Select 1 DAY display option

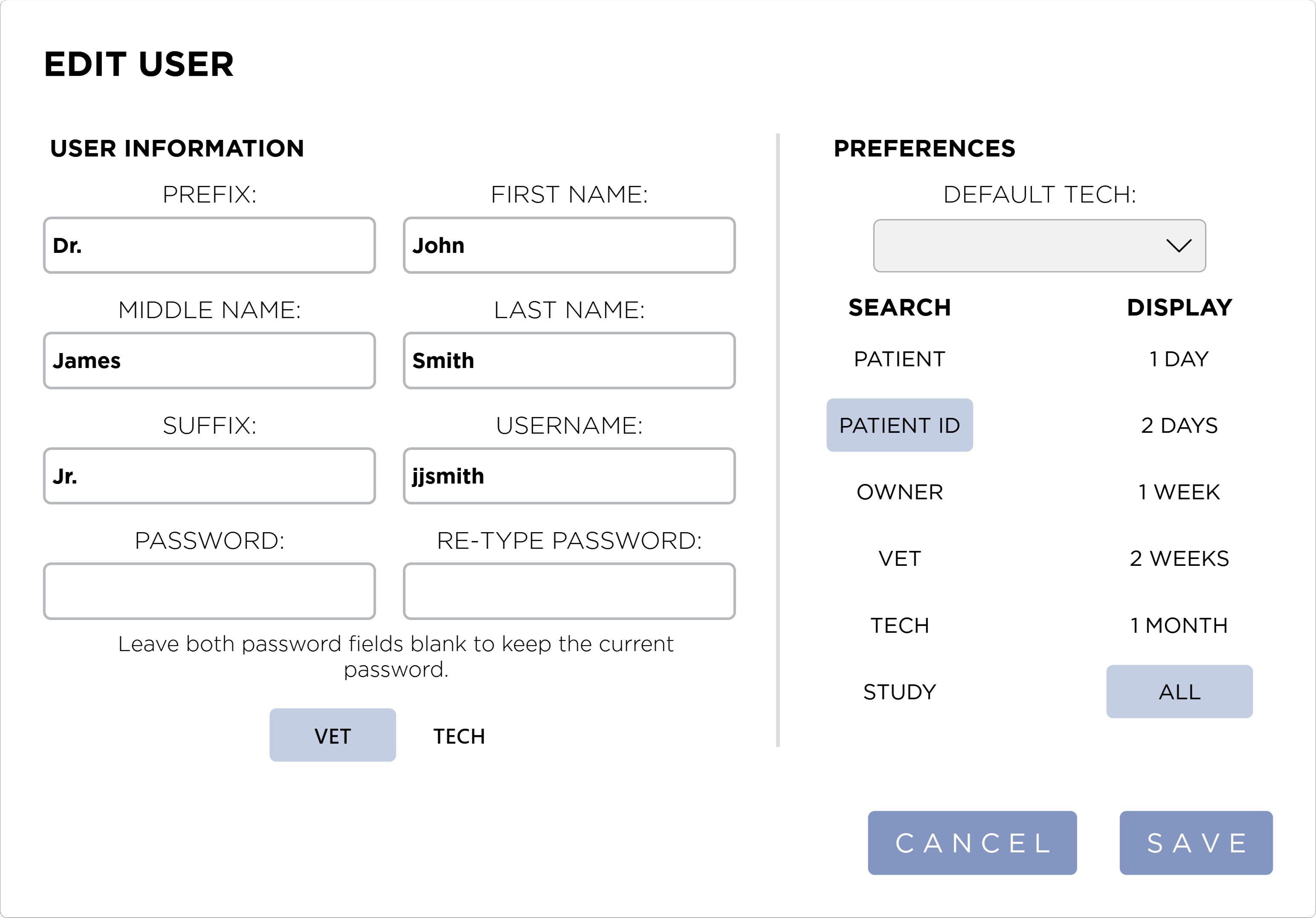pos(1178,359)
